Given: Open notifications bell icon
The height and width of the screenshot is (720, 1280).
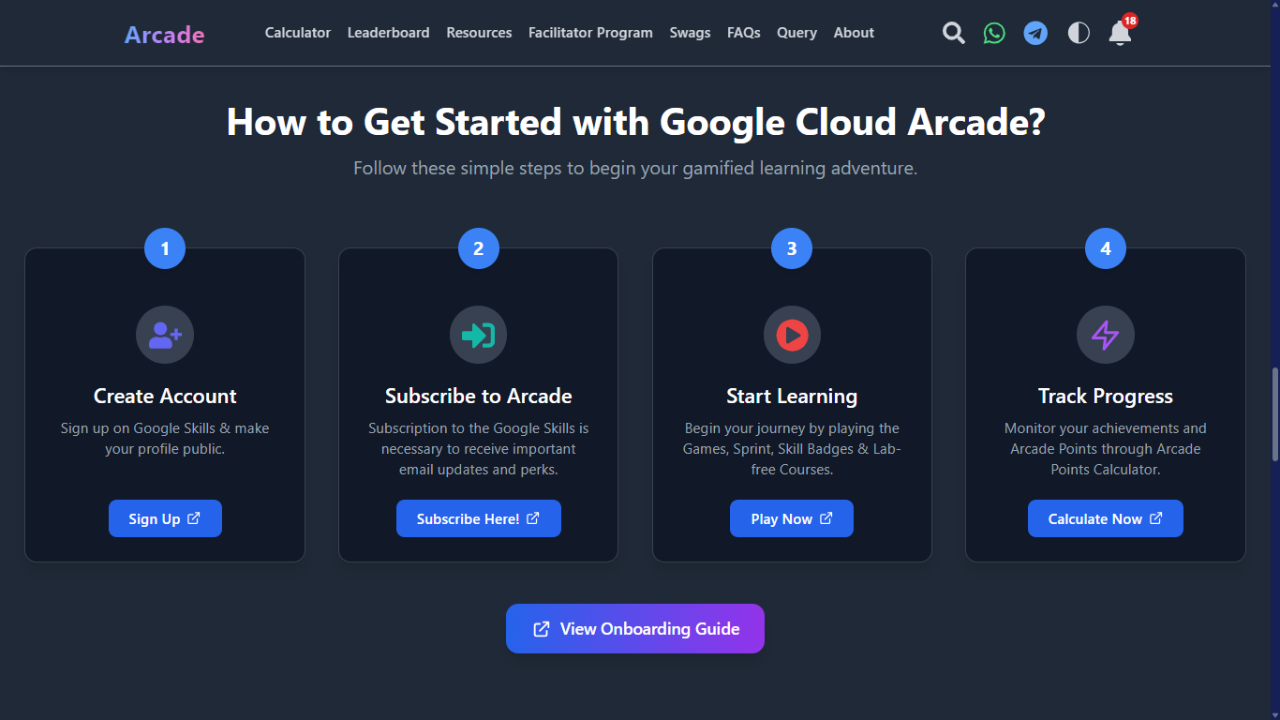Looking at the screenshot, I should [x=1120, y=34].
